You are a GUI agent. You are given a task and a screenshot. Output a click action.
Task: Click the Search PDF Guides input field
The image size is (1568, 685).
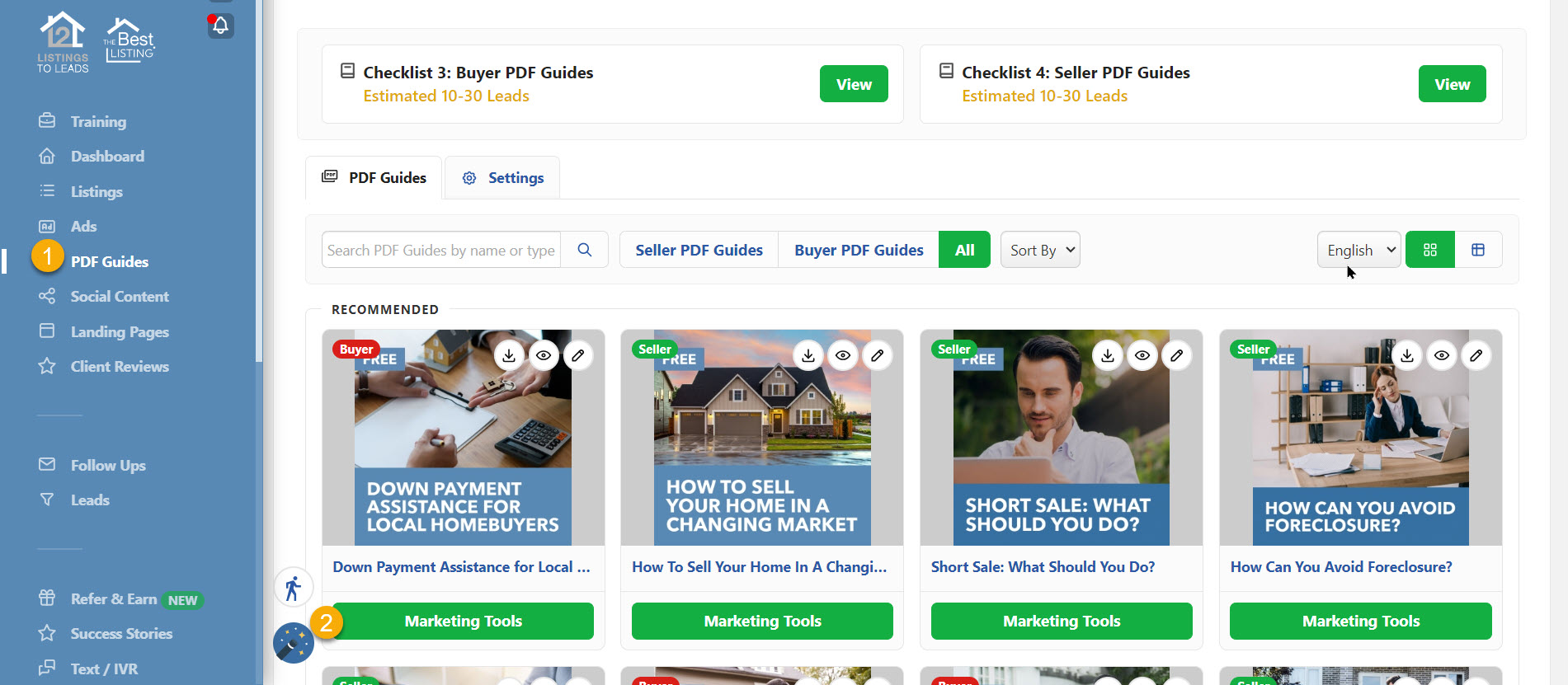click(440, 250)
